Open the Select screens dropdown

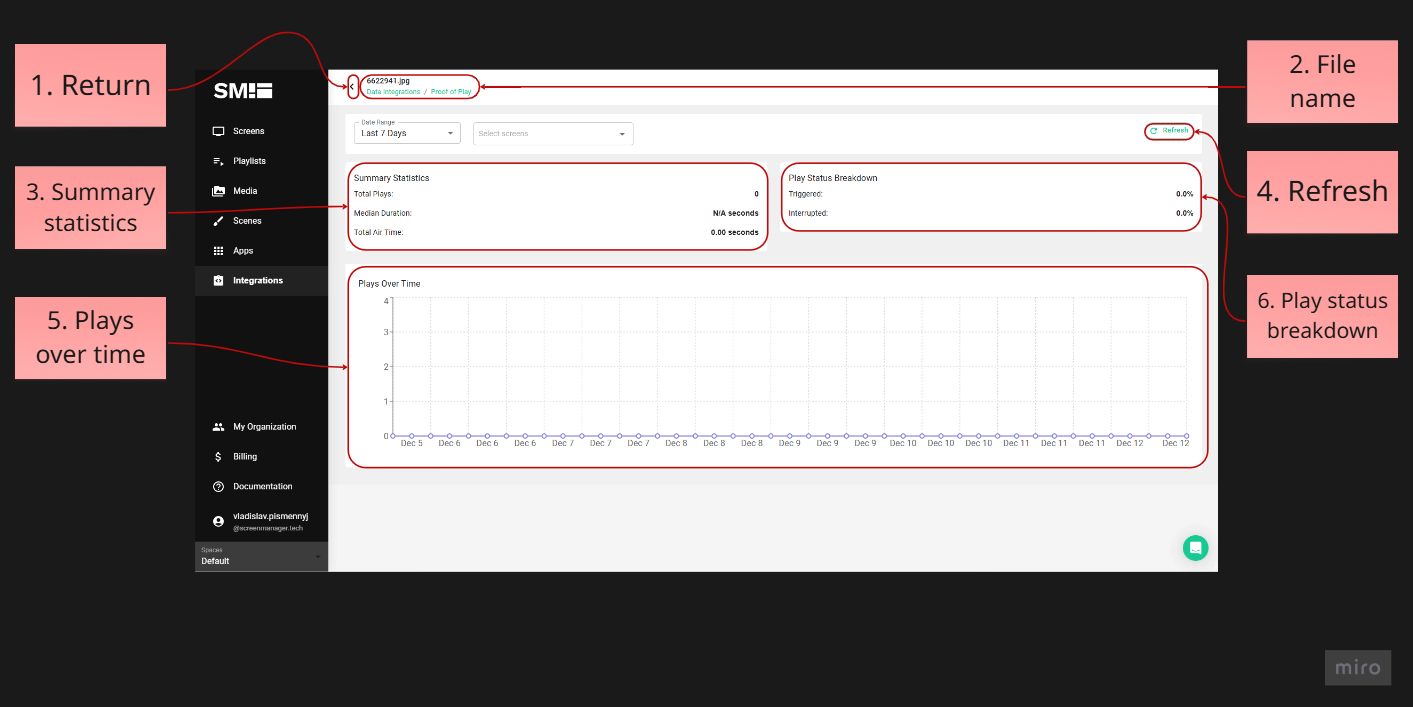(553, 133)
